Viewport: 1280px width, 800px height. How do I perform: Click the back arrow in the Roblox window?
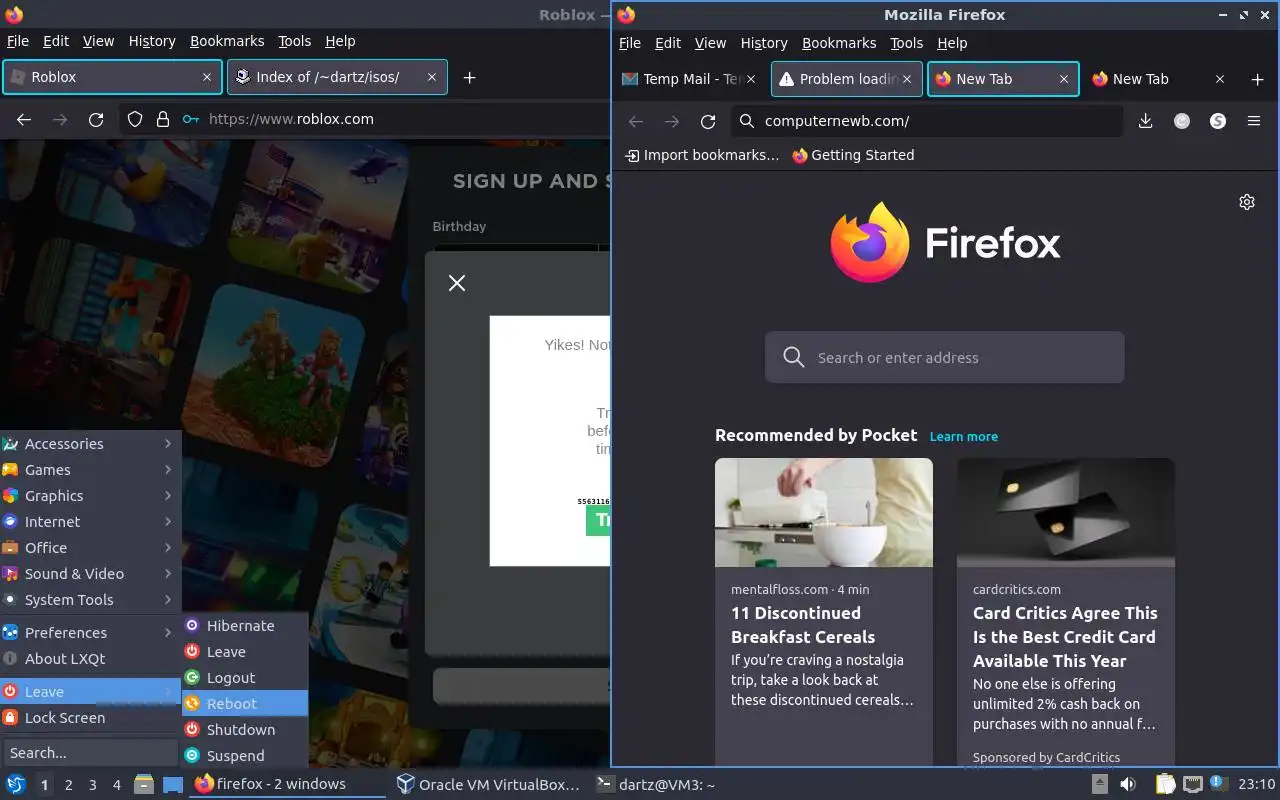(24, 119)
